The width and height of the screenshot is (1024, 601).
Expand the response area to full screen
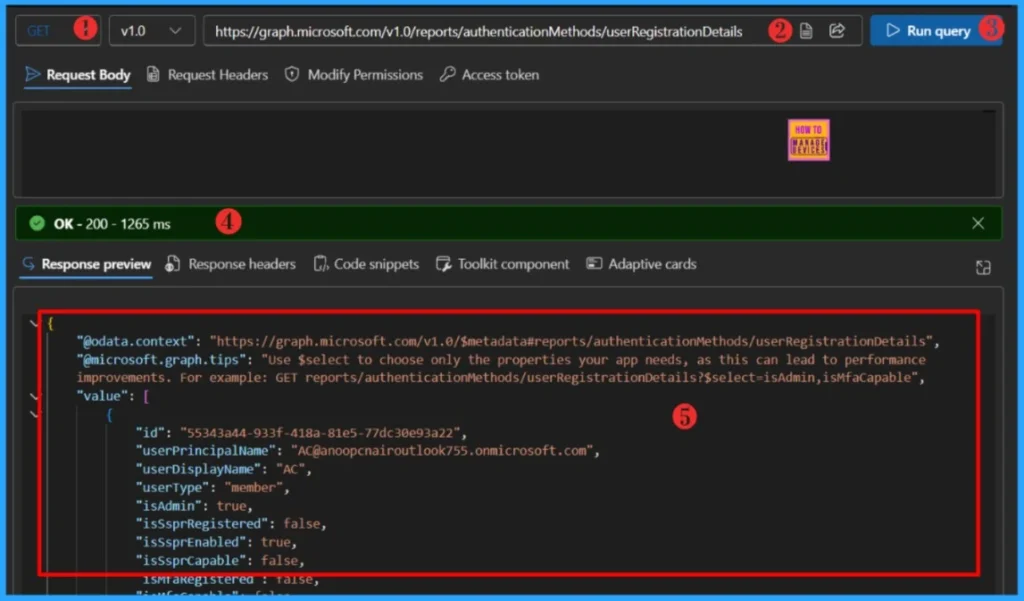[x=983, y=267]
